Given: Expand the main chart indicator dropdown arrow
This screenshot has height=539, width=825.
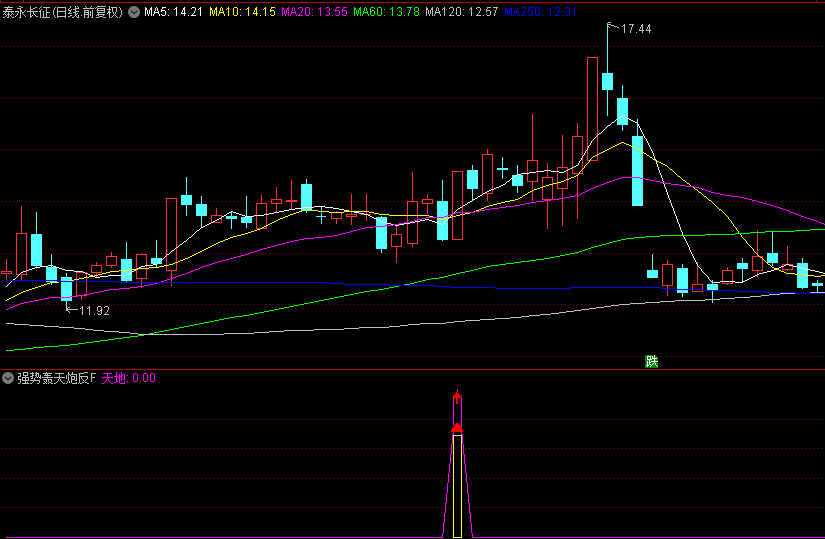Looking at the screenshot, I should point(134,12).
